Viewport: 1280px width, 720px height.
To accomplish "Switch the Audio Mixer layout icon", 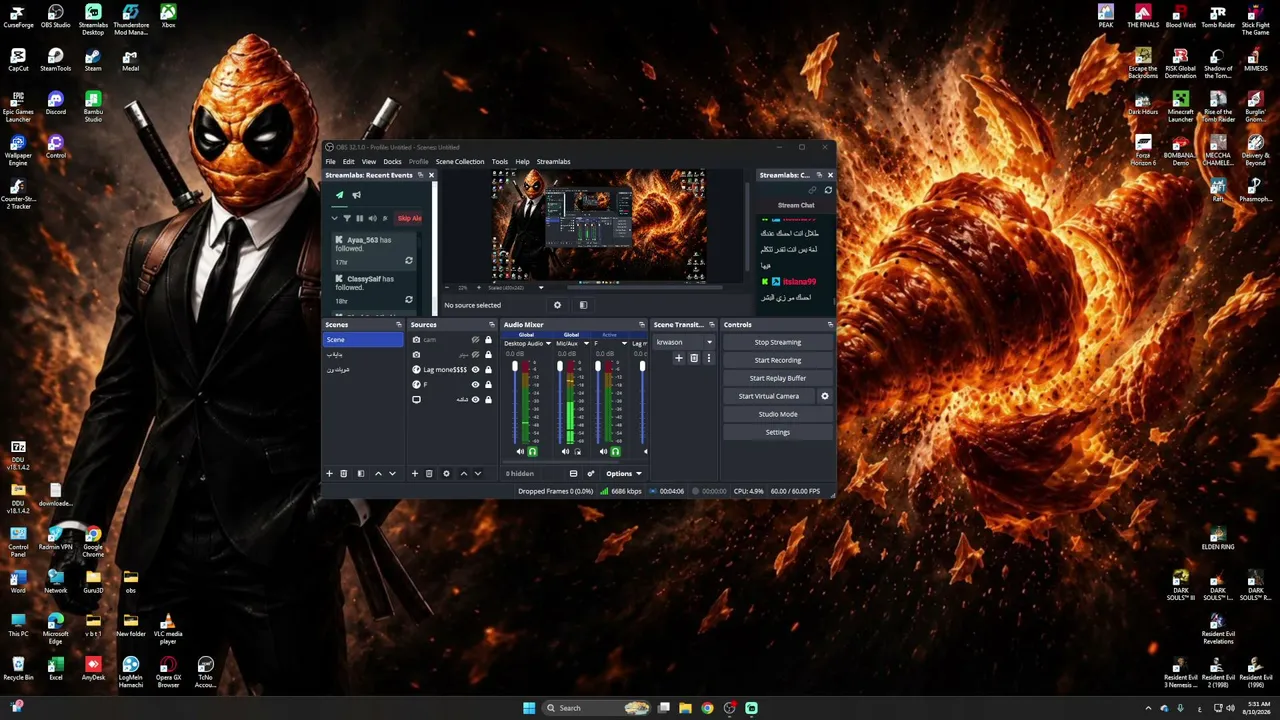I will [573, 473].
